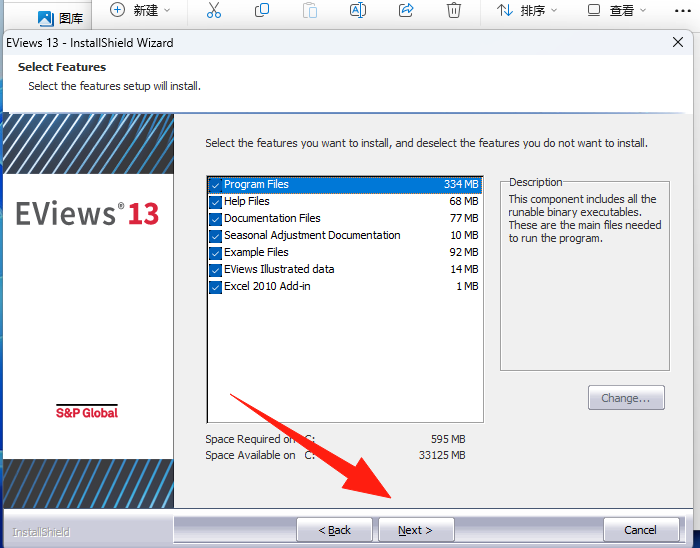Click the Delete trash can icon
Image resolution: width=700 pixels, height=548 pixels.
tap(454, 11)
